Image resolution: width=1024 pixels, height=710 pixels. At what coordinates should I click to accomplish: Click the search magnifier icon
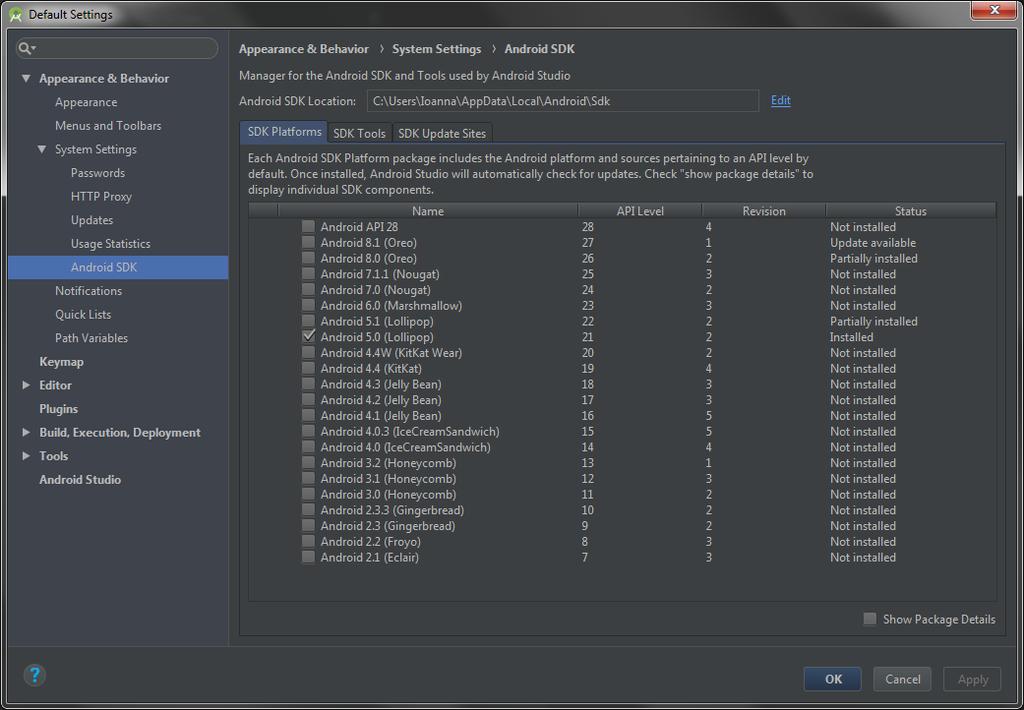point(26,48)
